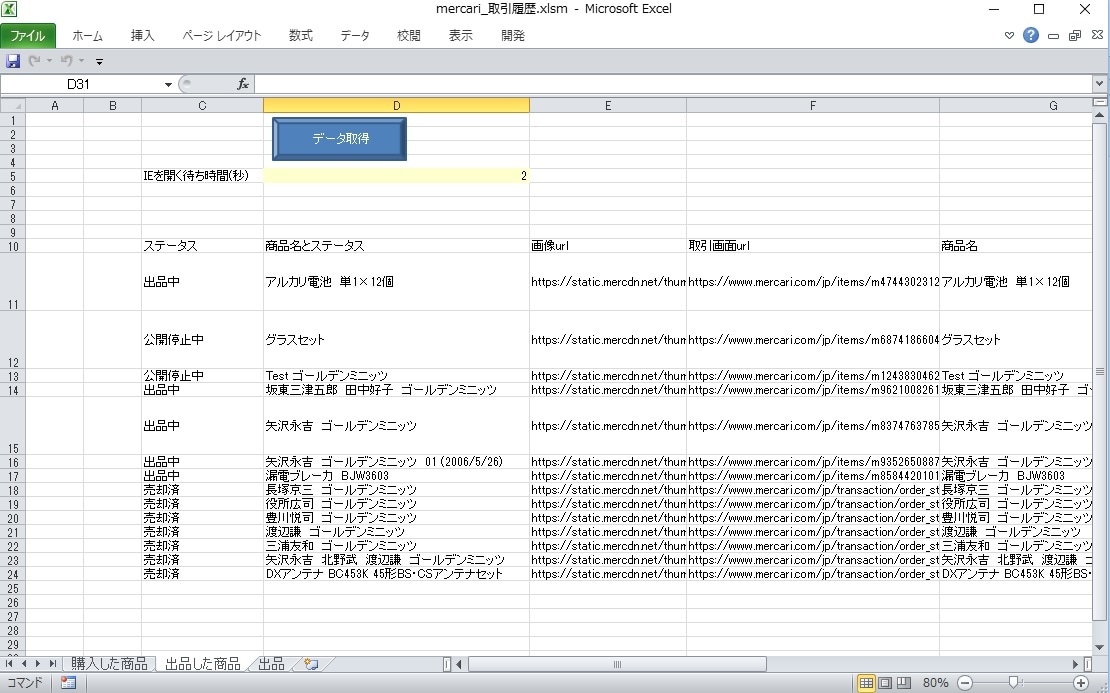Click the IEを開く待ち時間(秒) label cell
The image size is (1110, 693).
pyautogui.click(x=202, y=176)
